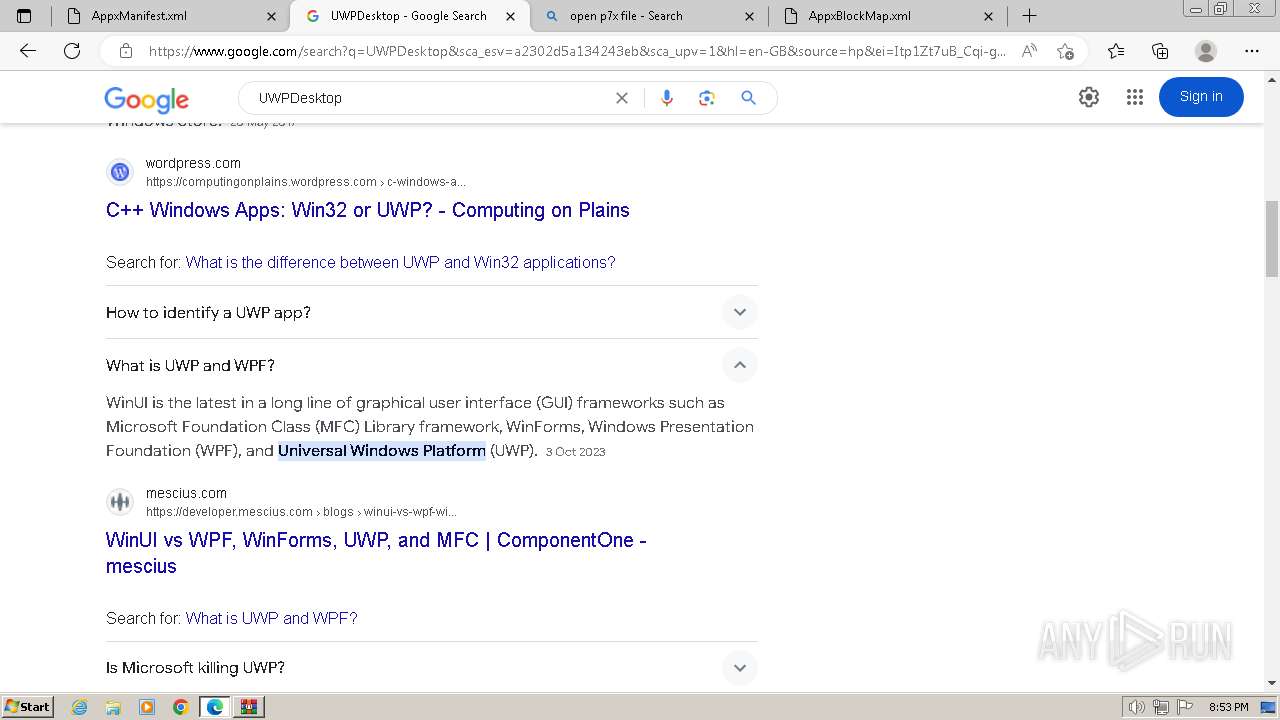The width and height of the screenshot is (1280, 720).
Task: Open the Google apps grid
Action: [1134, 97]
